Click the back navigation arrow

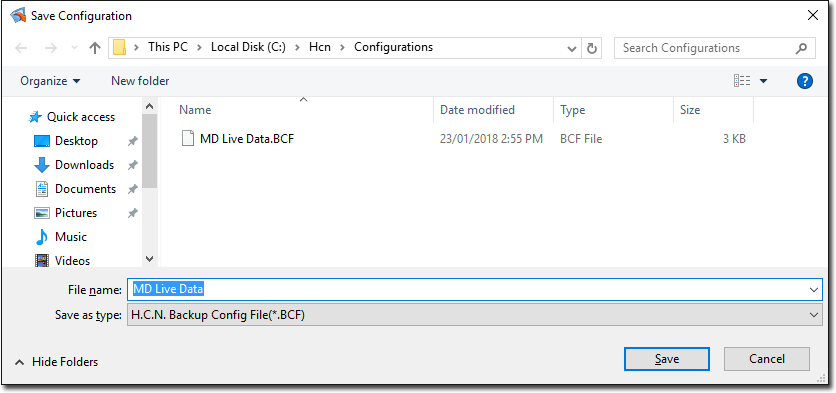(21, 48)
